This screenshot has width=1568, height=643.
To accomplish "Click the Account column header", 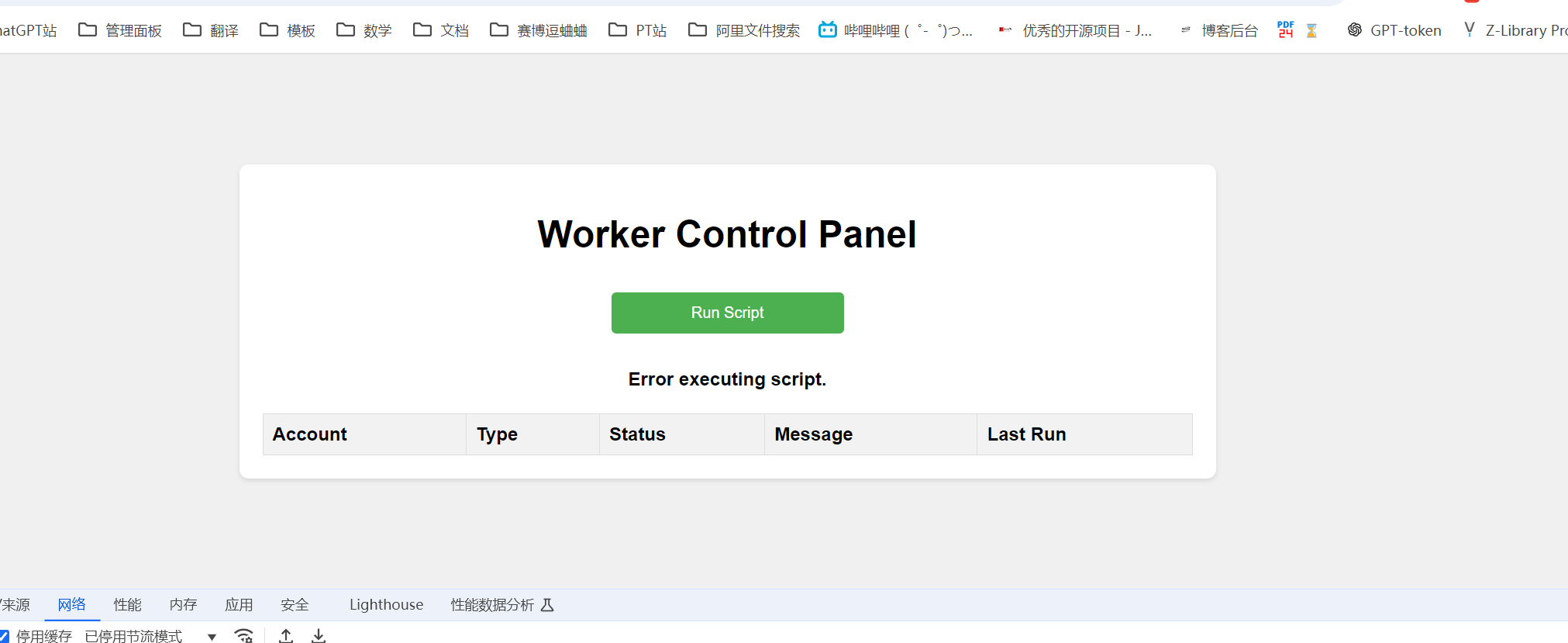I will (364, 434).
